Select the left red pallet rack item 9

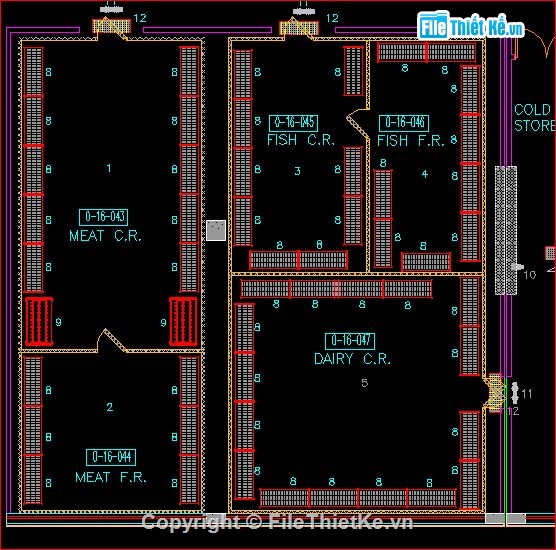click(39, 322)
